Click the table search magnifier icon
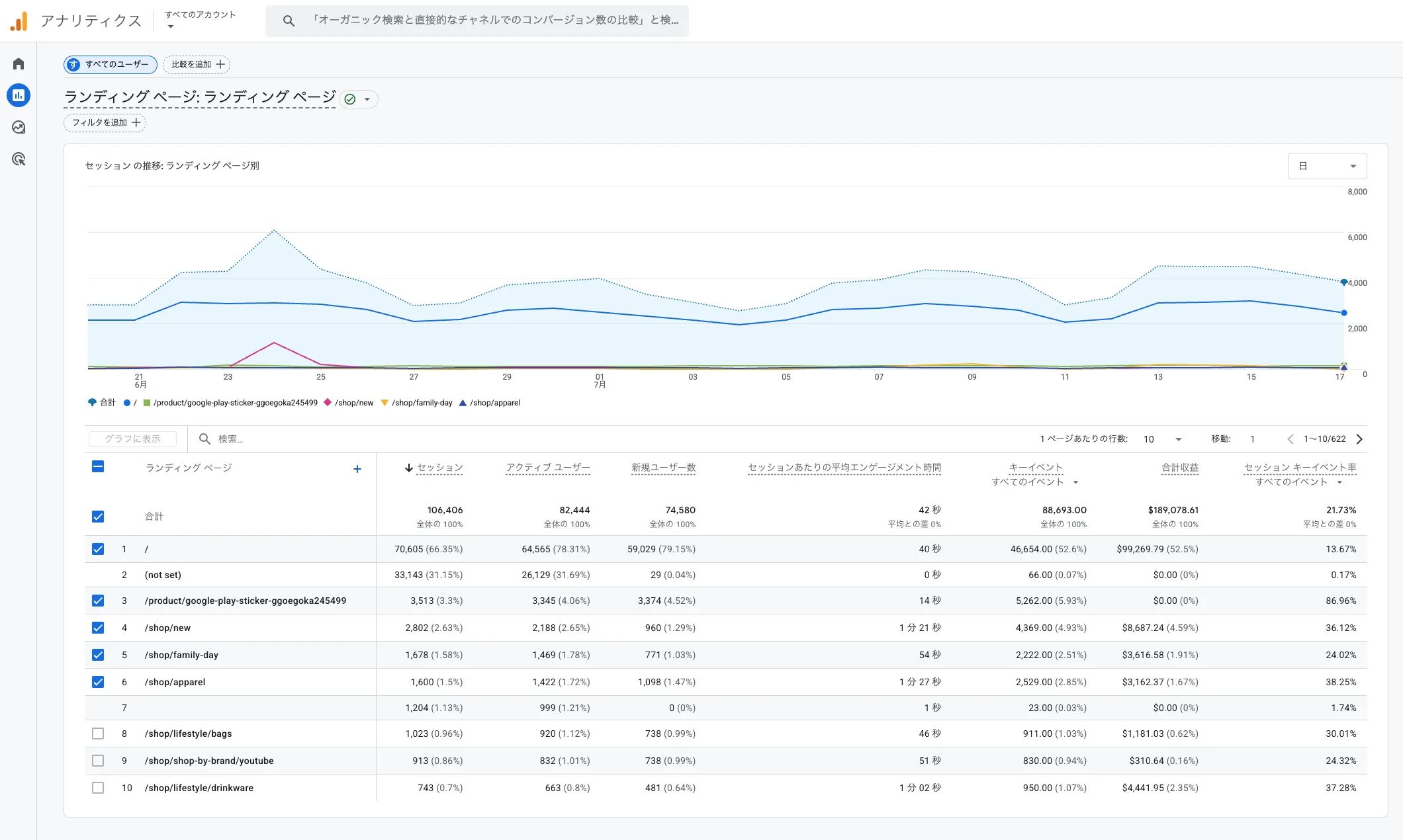1403x840 pixels. pyautogui.click(x=204, y=439)
